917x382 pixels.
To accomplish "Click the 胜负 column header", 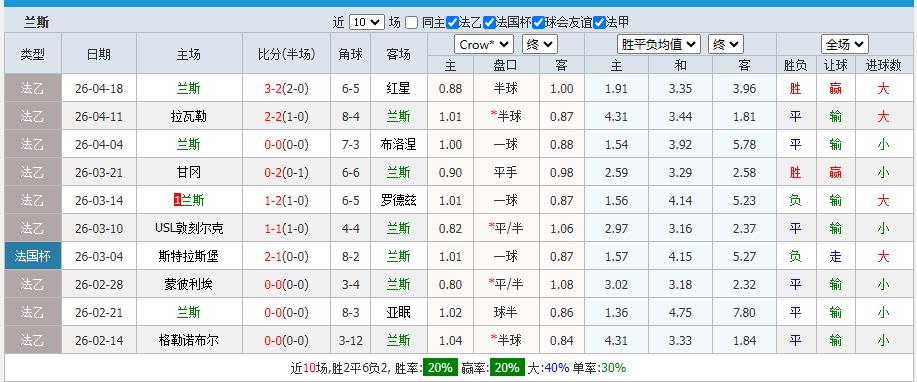I will (x=795, y=65).
